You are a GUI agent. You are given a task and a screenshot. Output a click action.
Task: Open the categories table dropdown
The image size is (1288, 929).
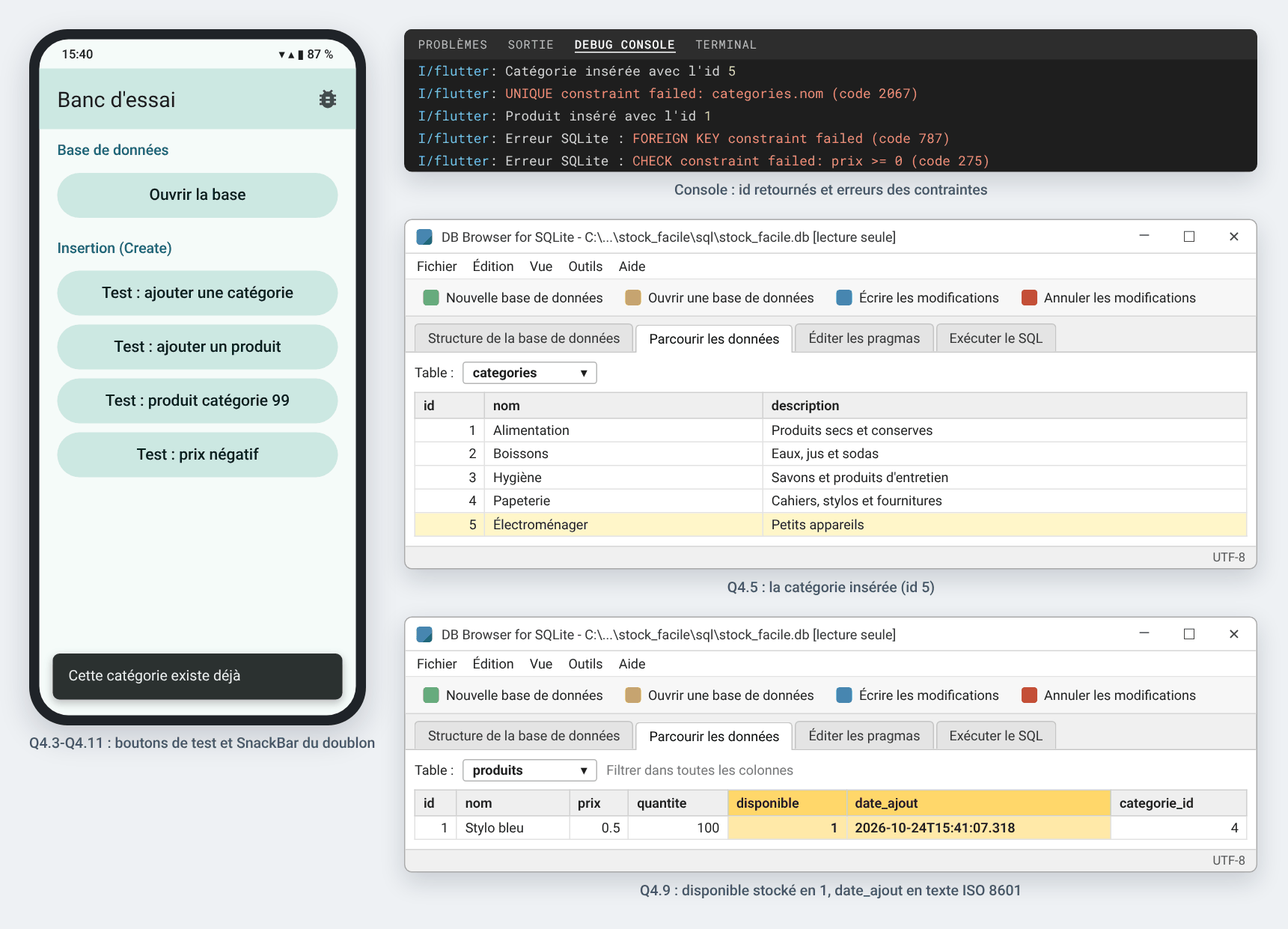530,373
